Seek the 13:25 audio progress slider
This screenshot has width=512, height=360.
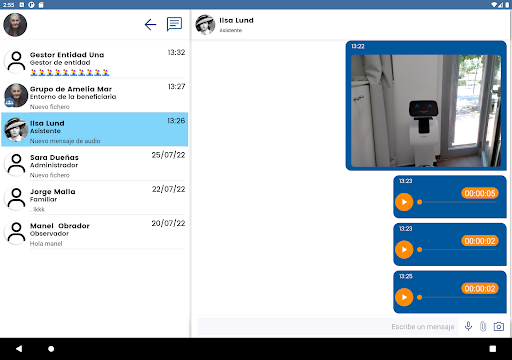(x=457, y=297)
